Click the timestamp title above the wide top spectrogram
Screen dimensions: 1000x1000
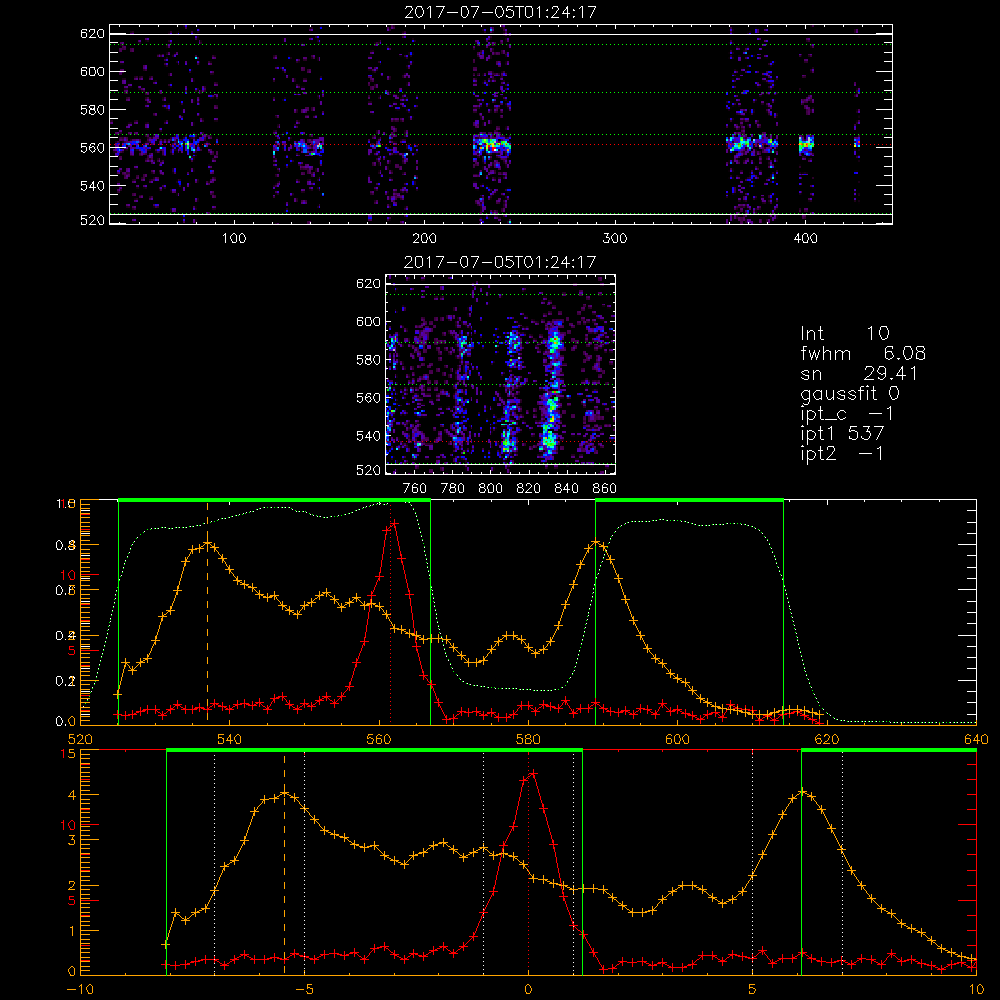click(501, 12)
